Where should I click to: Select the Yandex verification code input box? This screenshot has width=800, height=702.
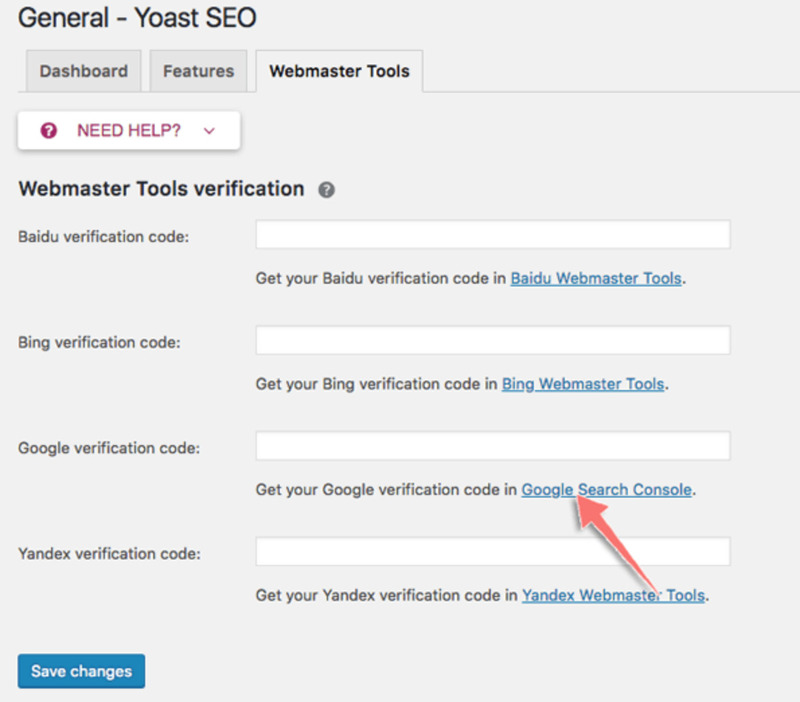click(493, 551)
